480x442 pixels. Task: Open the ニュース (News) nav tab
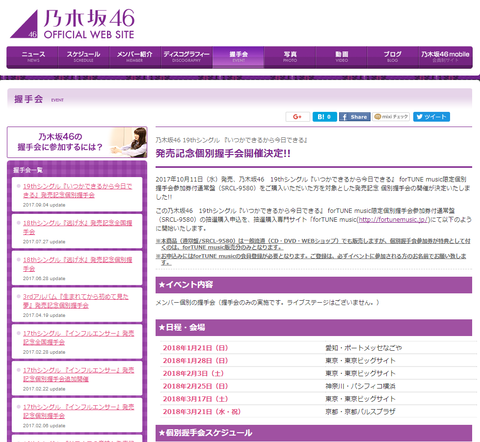(33, 57)
